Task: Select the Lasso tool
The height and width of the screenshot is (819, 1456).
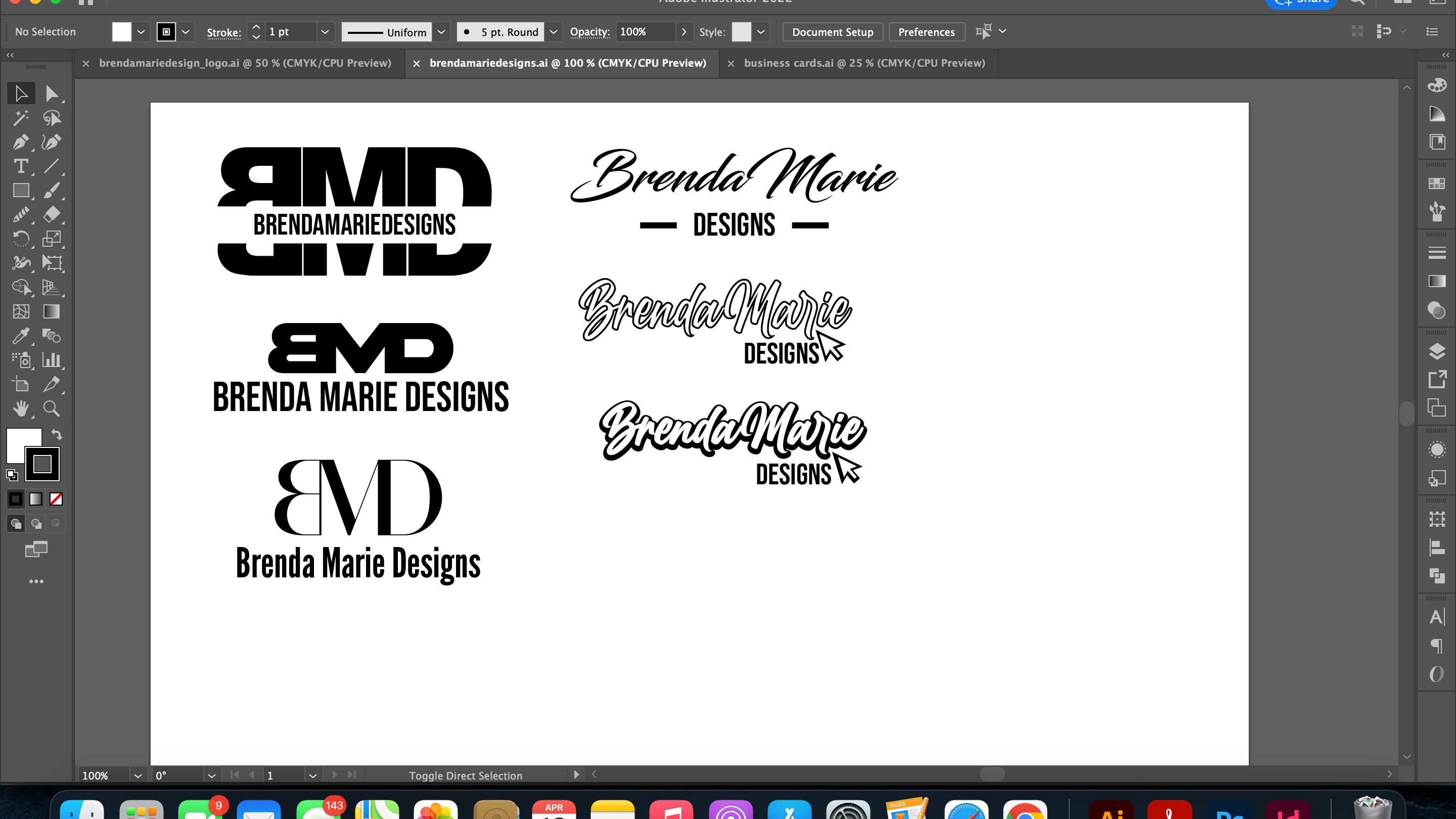Action: click(x=52, y=118)
